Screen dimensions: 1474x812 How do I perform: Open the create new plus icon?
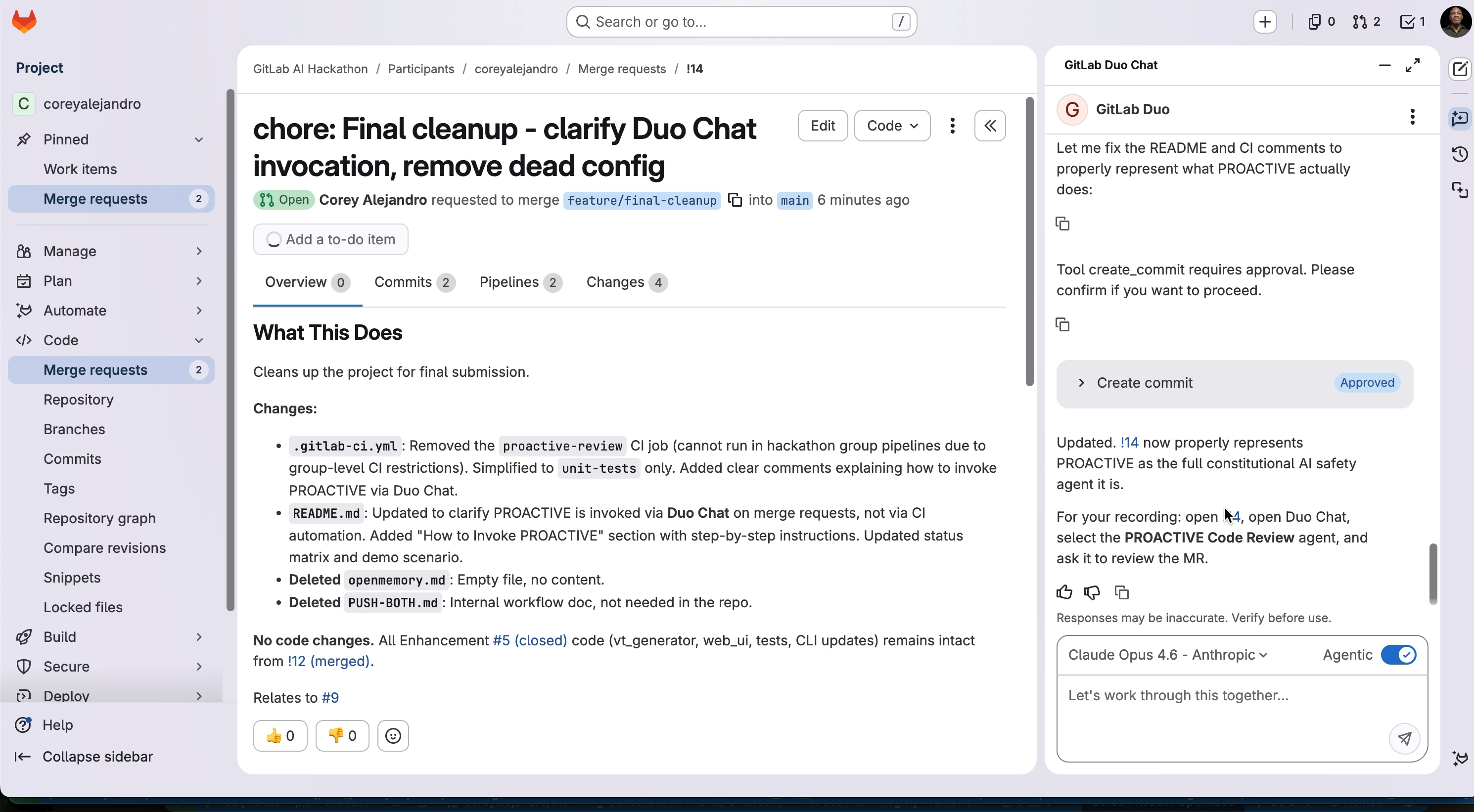point(1265,22)
